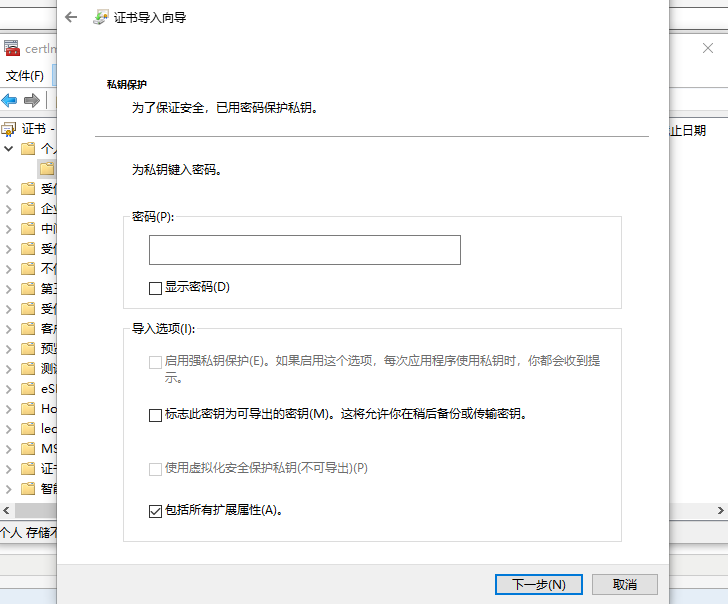Close the certlm background window
The width and height of the screenshot is (728, 604).
click(x=708, y=48)
